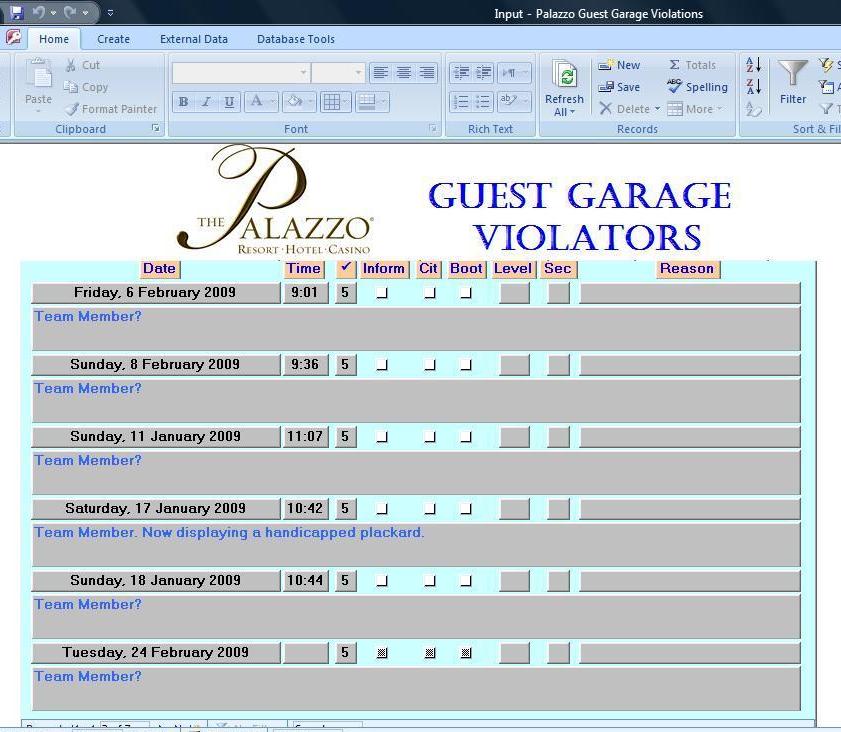Viewport: 841px width, 732px height.
Task: Click the empty Time field for Tuesday, 24 February 2009
Action: point(306,653)
